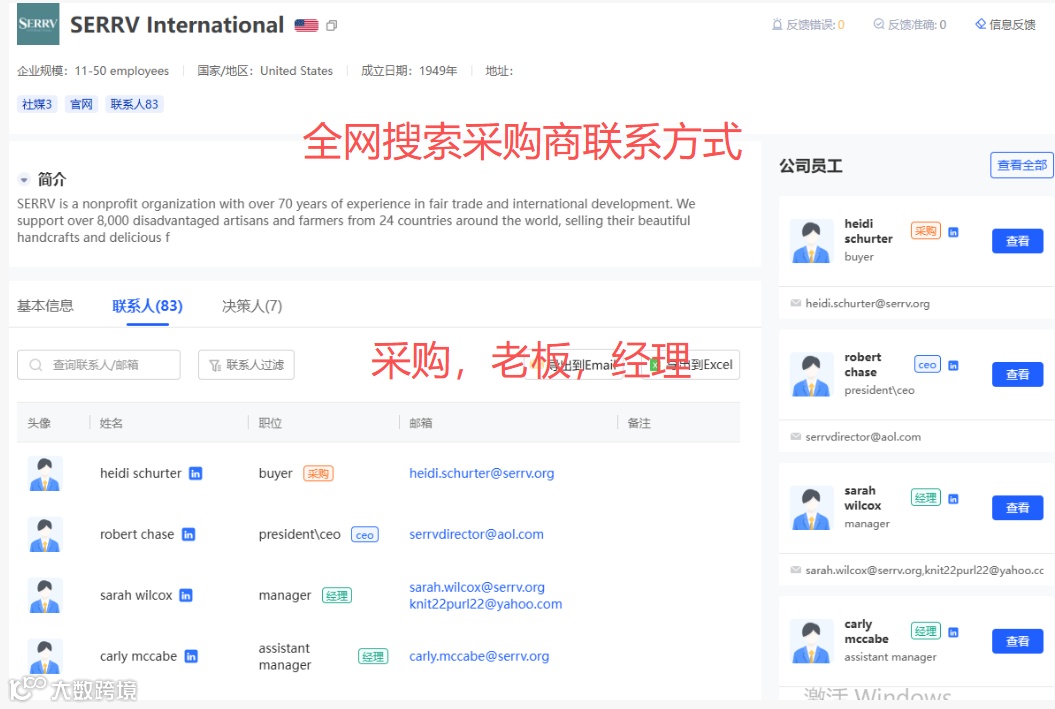The image size is (1055, 709).
Task: Open sarah wilcox's LinkedIn icon in table
Action: pos(186,595)
